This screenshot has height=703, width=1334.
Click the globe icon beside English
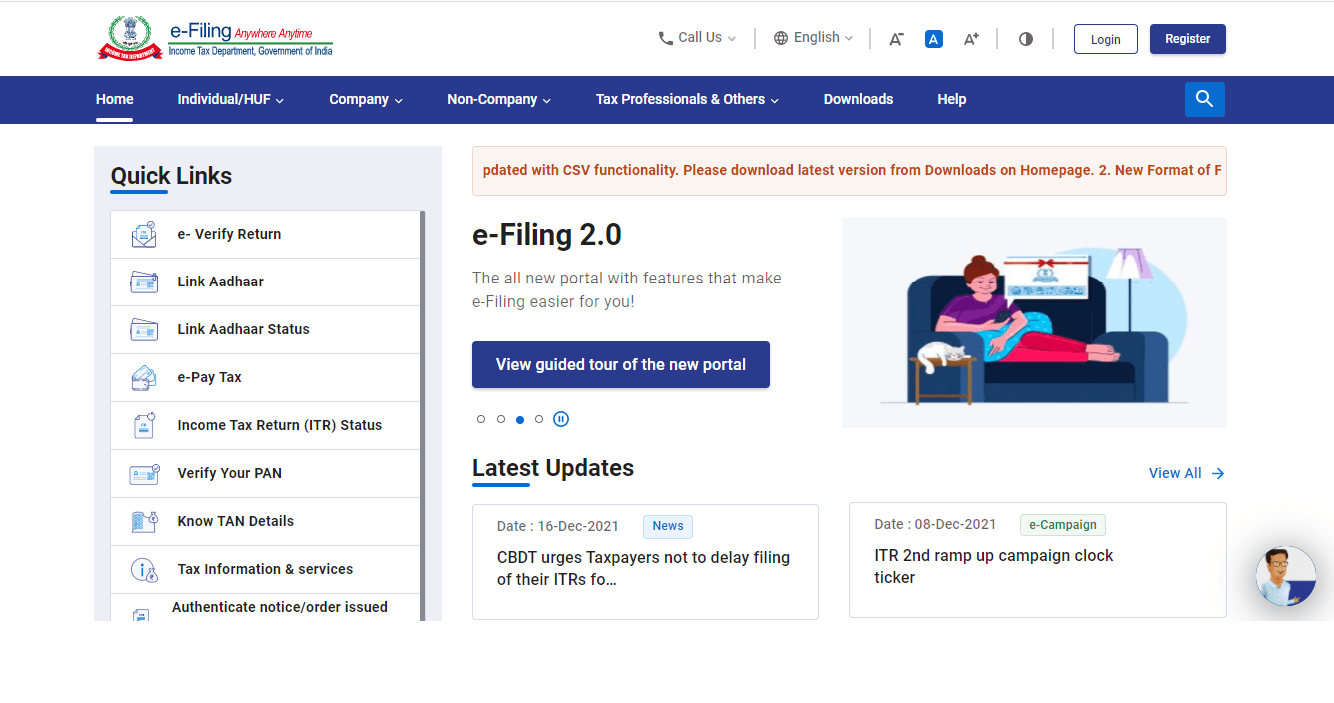point(781,38)
